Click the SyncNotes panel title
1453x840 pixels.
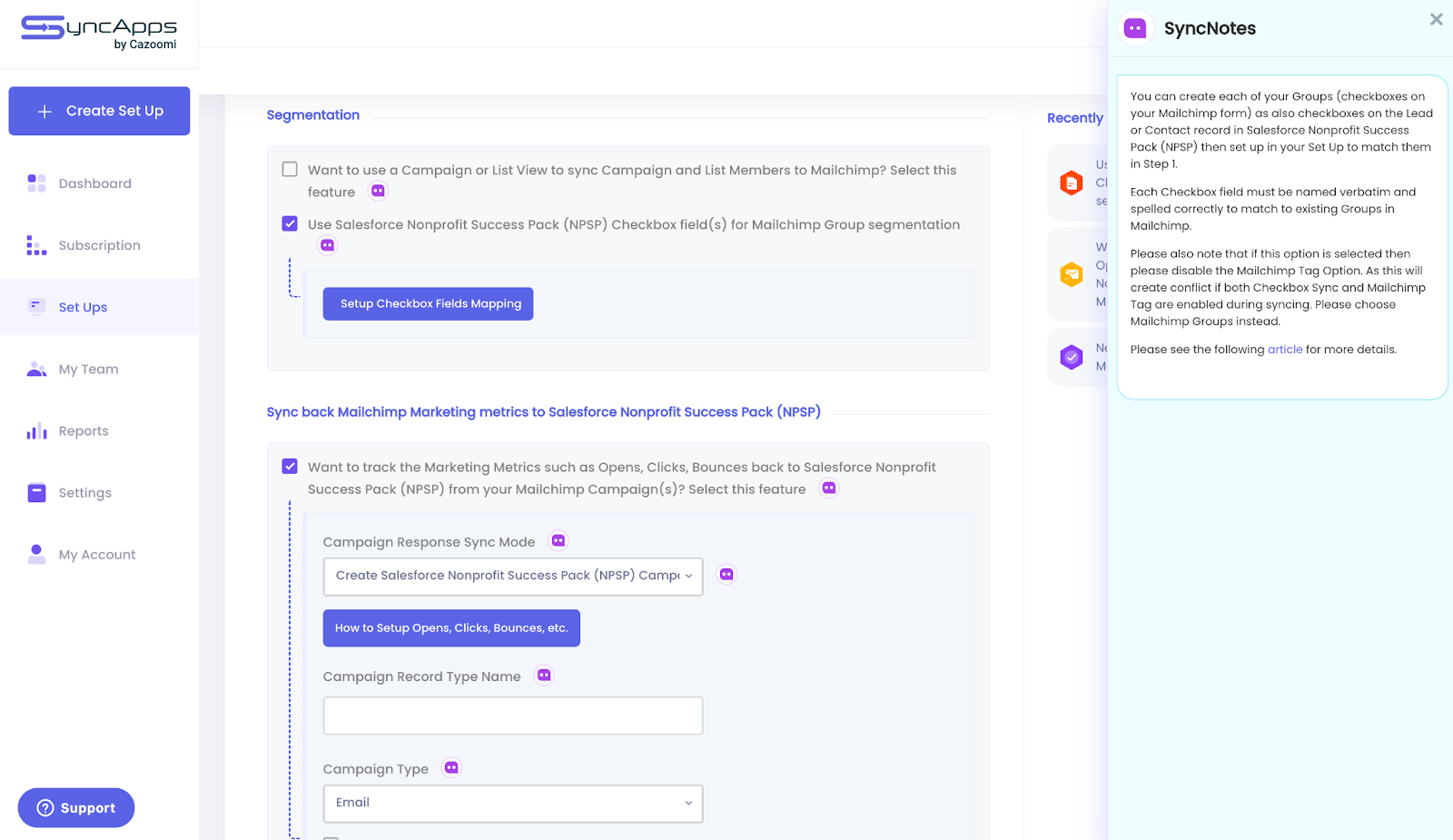pos(1210,28)
